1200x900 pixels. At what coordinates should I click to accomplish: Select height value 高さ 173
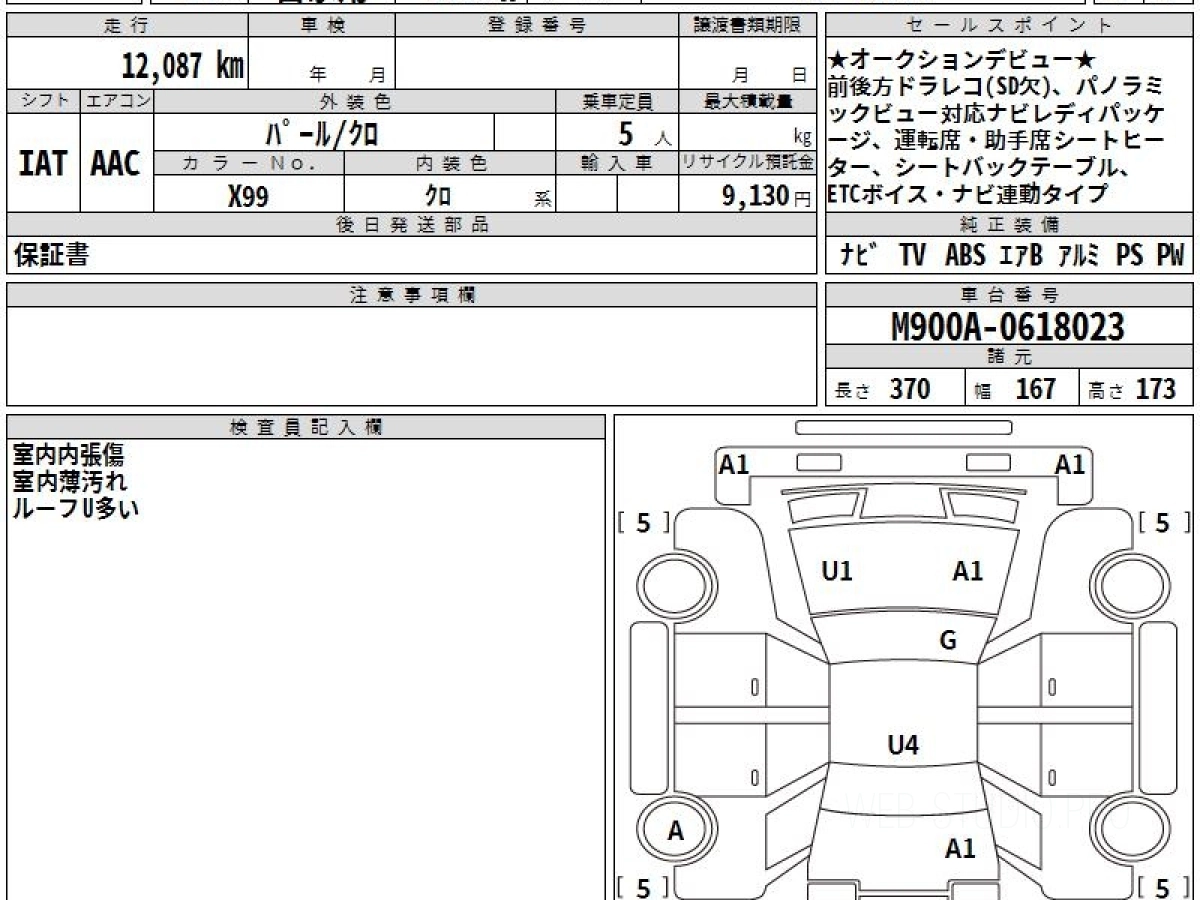tap(1133, 389)
